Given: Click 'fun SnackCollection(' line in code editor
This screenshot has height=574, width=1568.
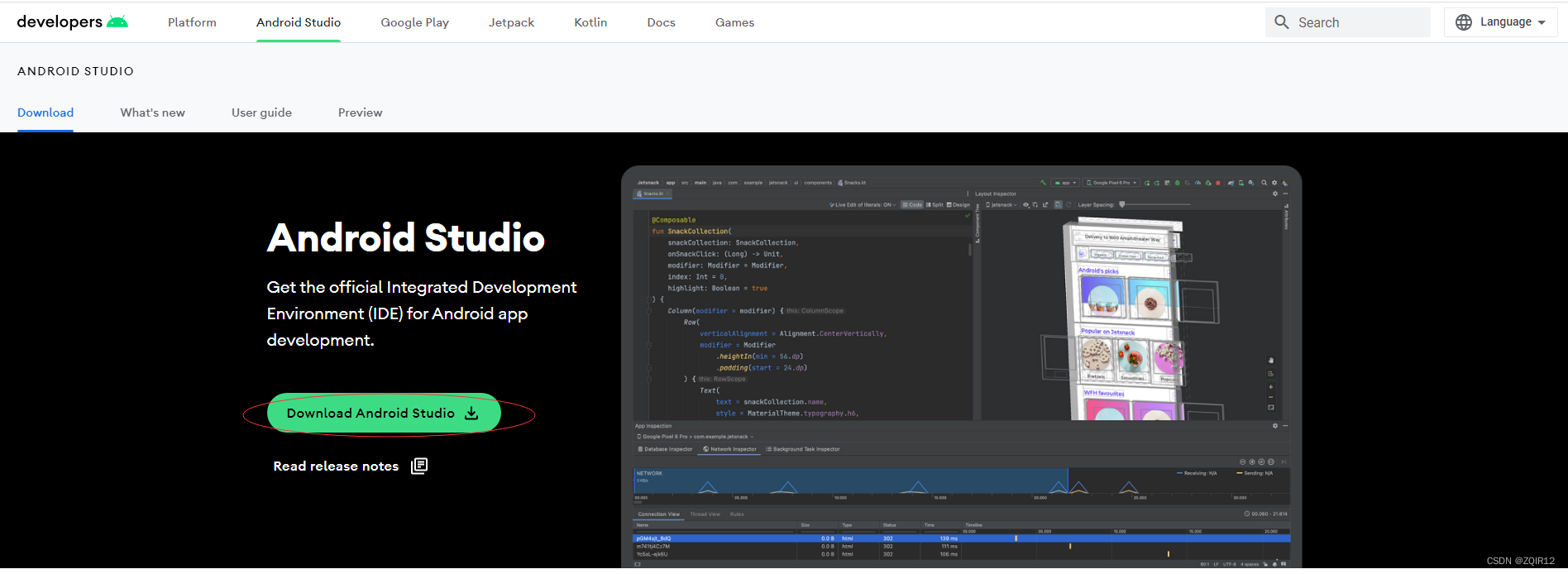Looking at the screenshot, I should coord(691,232).
